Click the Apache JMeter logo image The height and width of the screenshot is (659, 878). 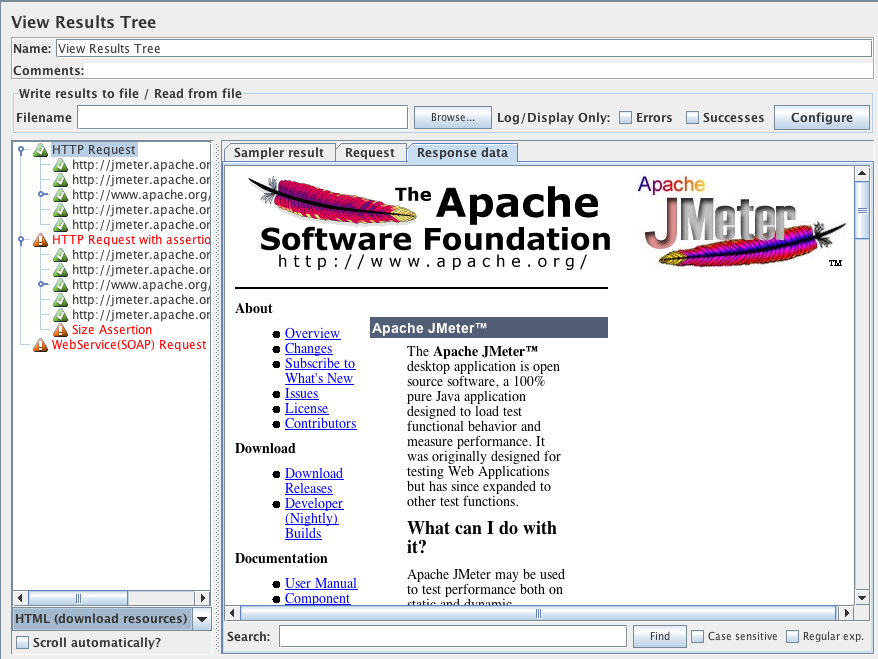tap(742, 222)
